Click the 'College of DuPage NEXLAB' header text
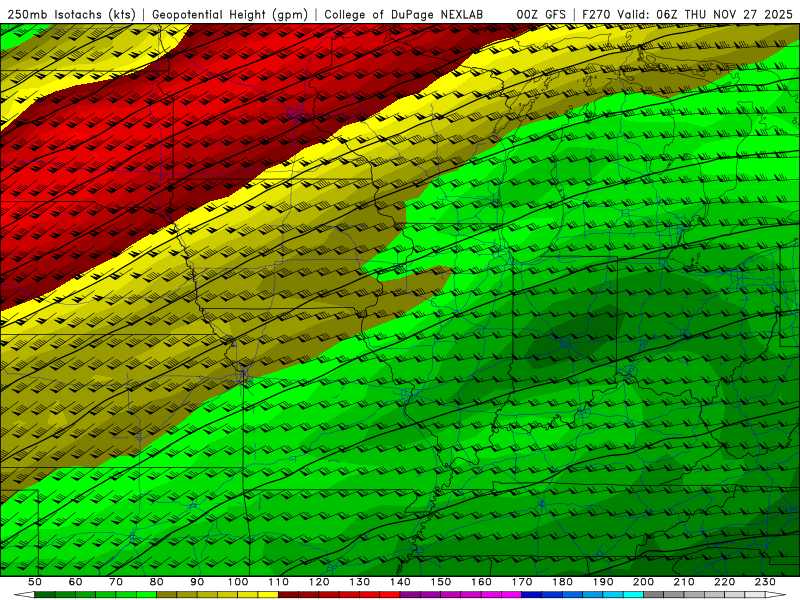Screen dimensions: 800x600 (x=403, y=14)
